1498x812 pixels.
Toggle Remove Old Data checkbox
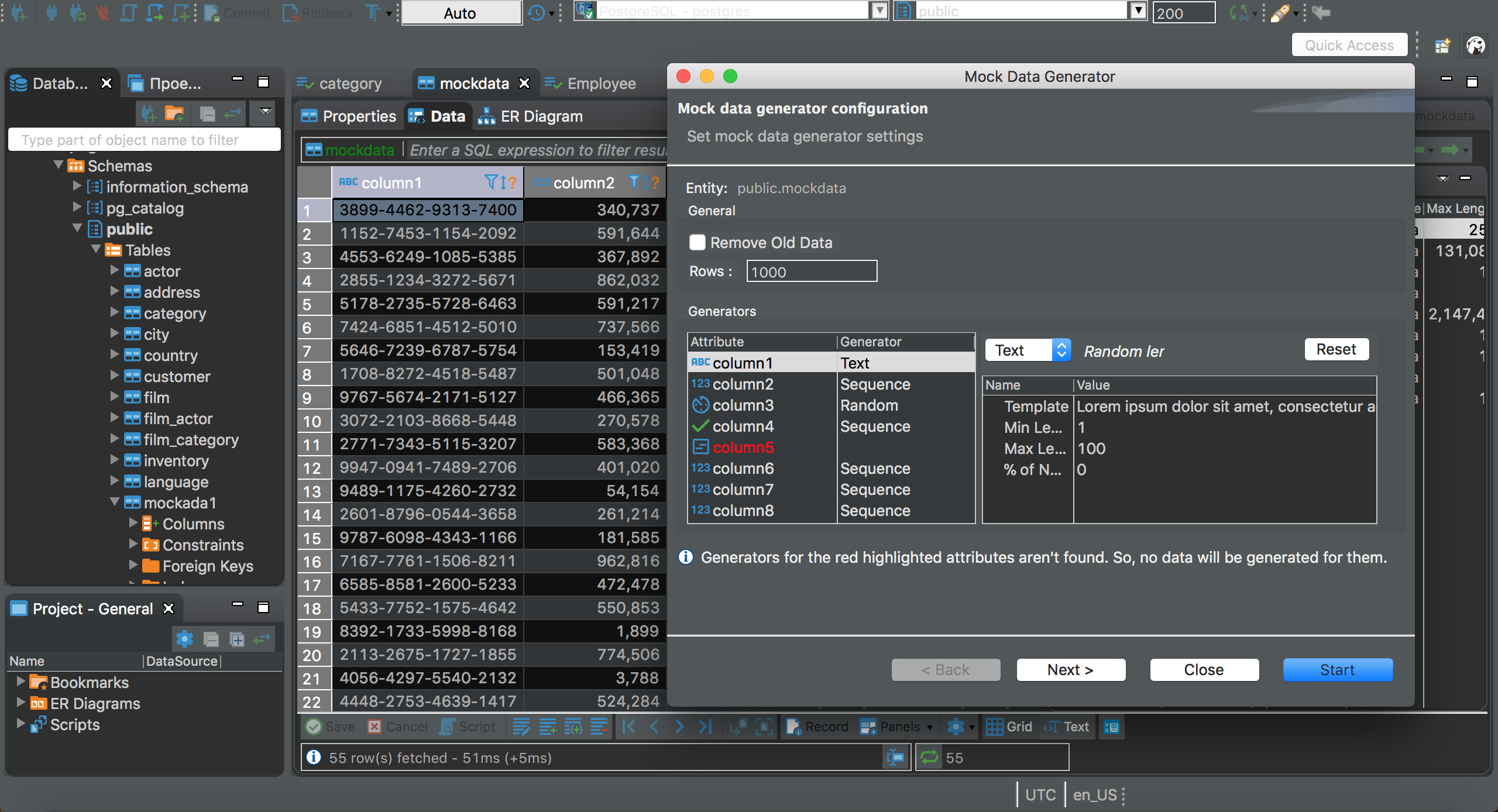[698, 241]
